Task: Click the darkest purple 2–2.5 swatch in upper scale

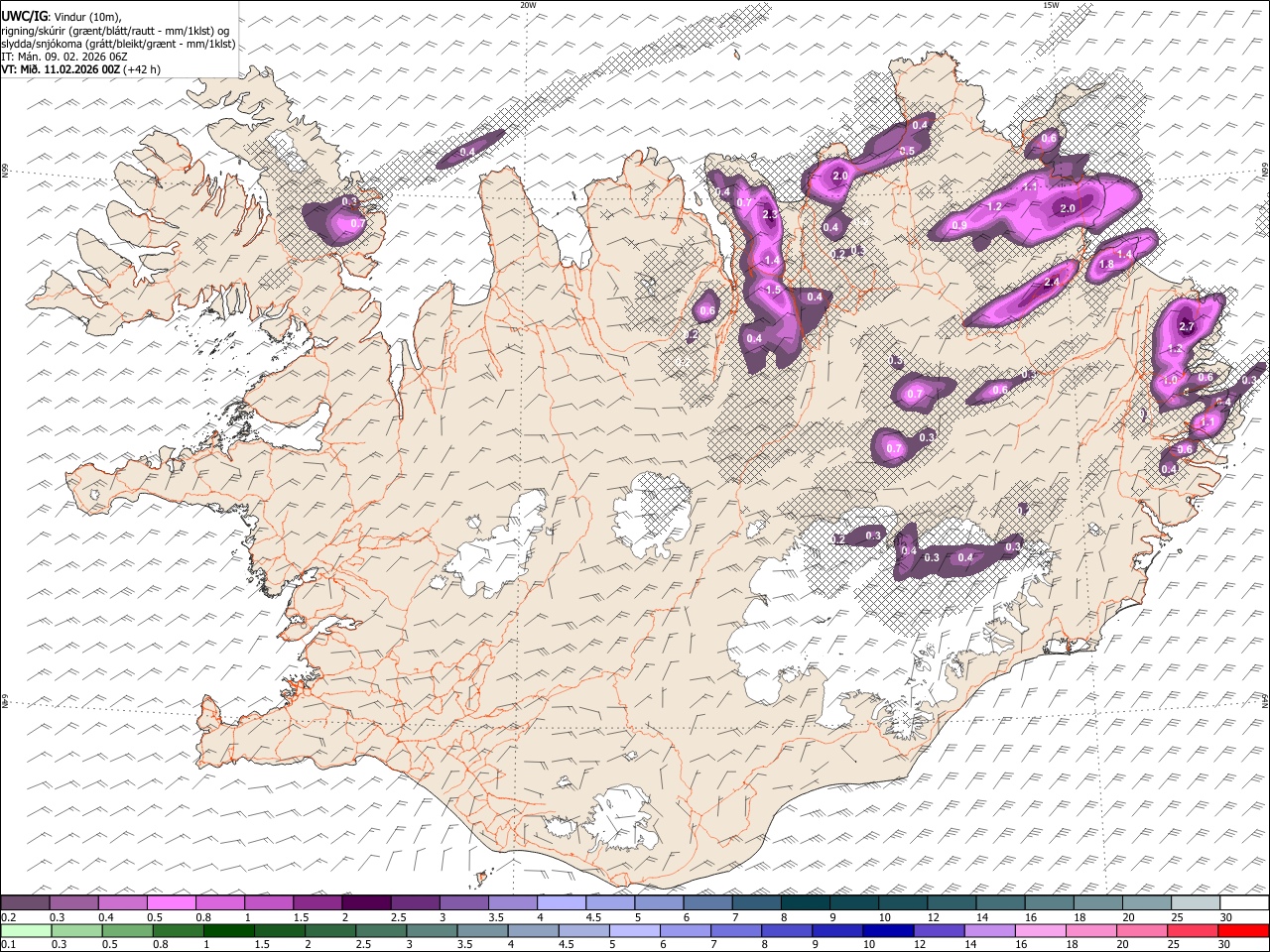Action: (x=366, y=902)
